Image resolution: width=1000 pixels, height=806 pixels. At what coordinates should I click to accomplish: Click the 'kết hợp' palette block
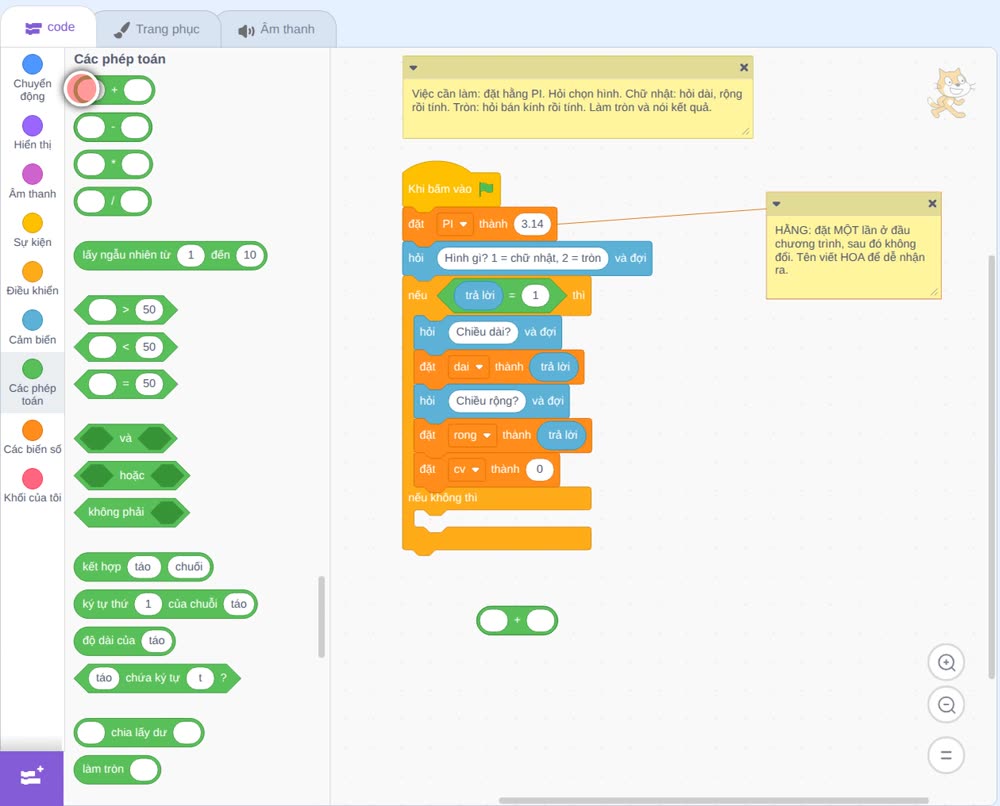[x=143, y=567]
